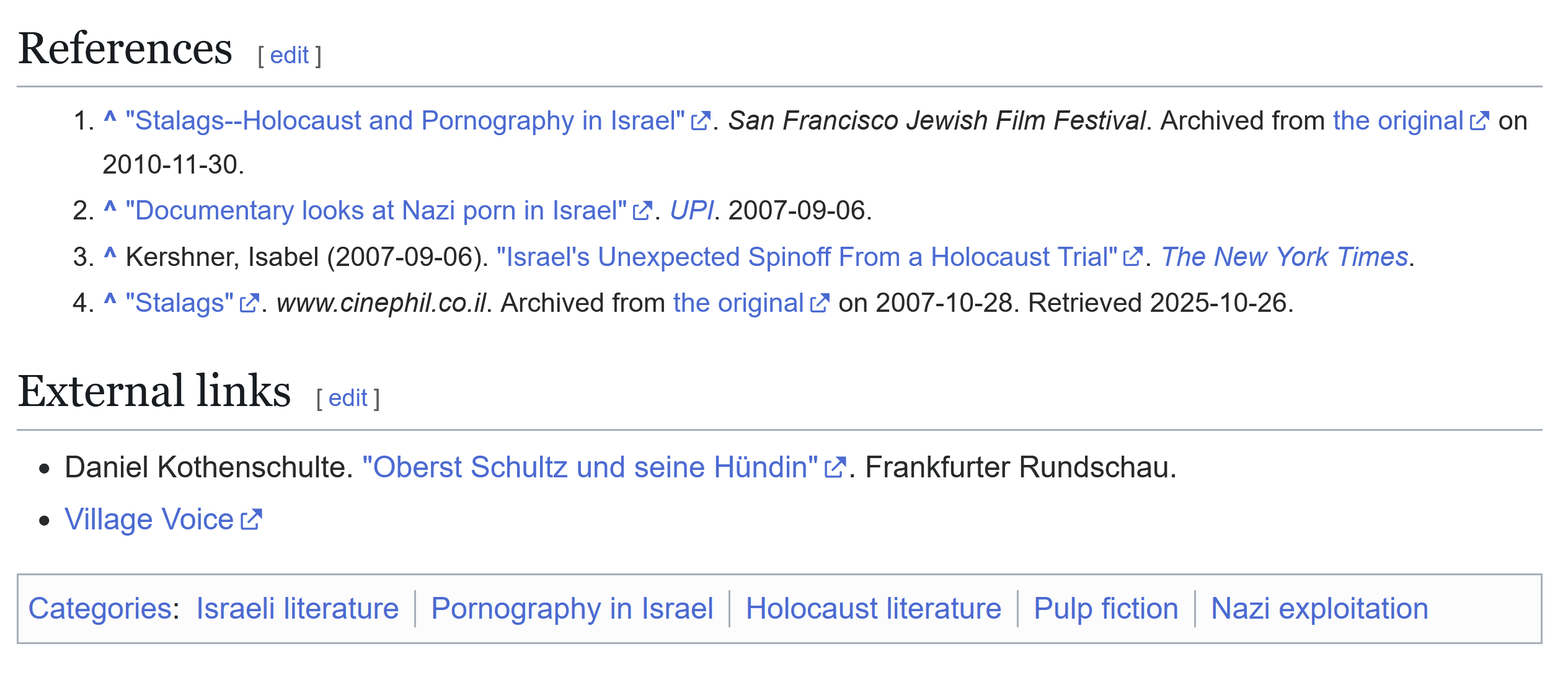Edit the References section
This screenshot has width=1568, height=685.
pos(289,56)
